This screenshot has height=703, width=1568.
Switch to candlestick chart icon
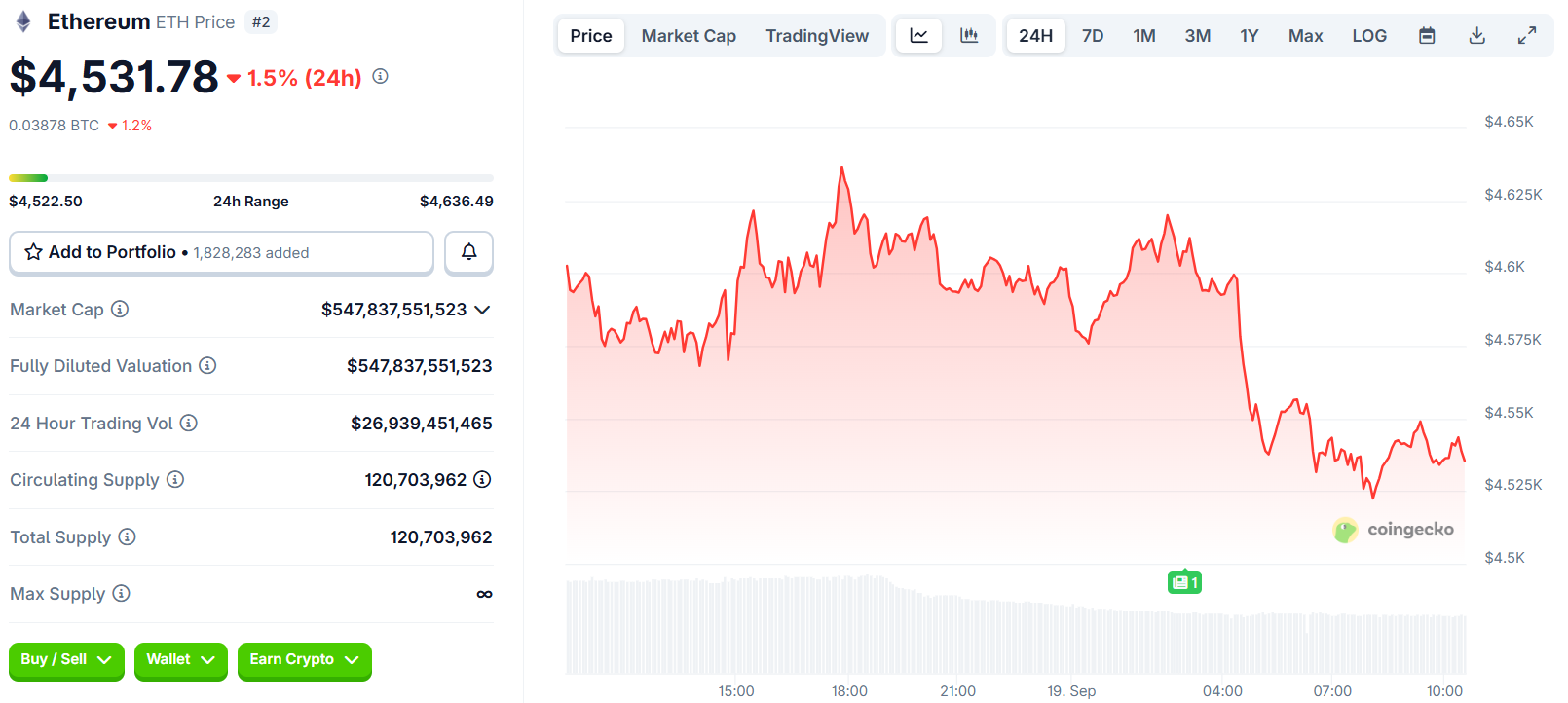pyautogui.click(x=969, y=36)
